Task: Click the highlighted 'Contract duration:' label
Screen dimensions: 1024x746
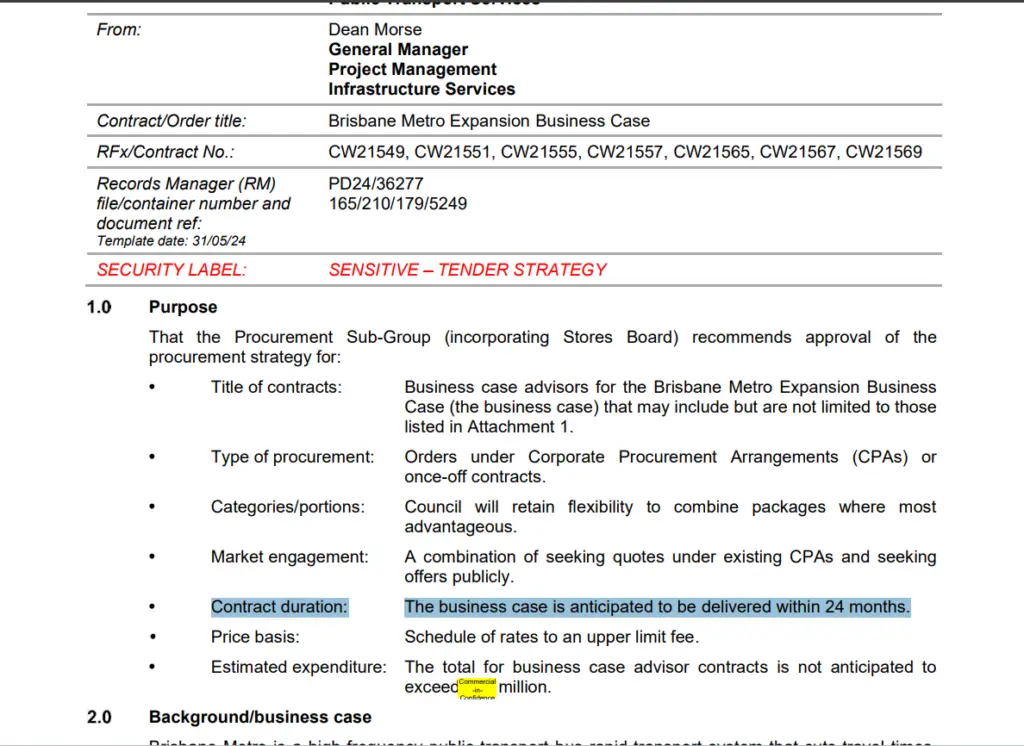Action: pyautogui.click(x=279, y=607)
